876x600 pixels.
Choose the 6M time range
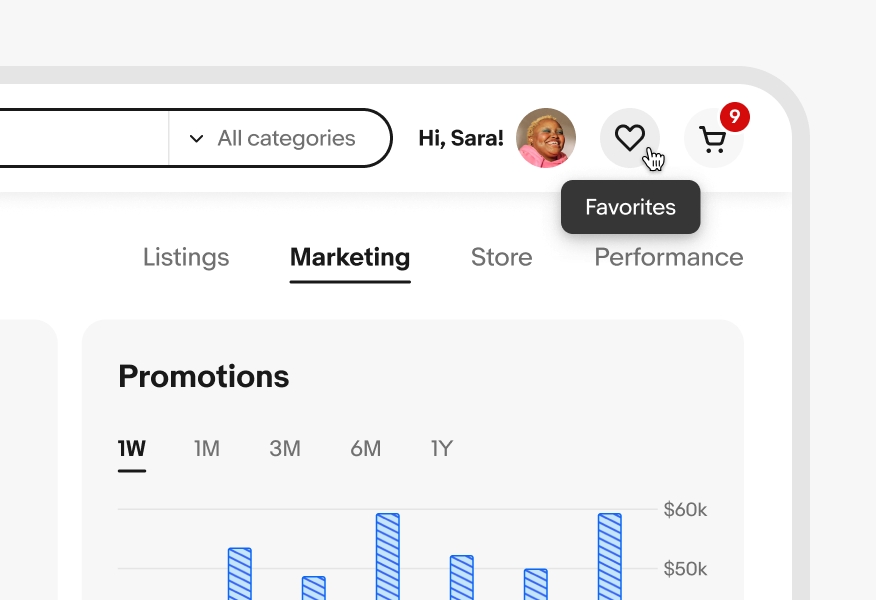365,449
